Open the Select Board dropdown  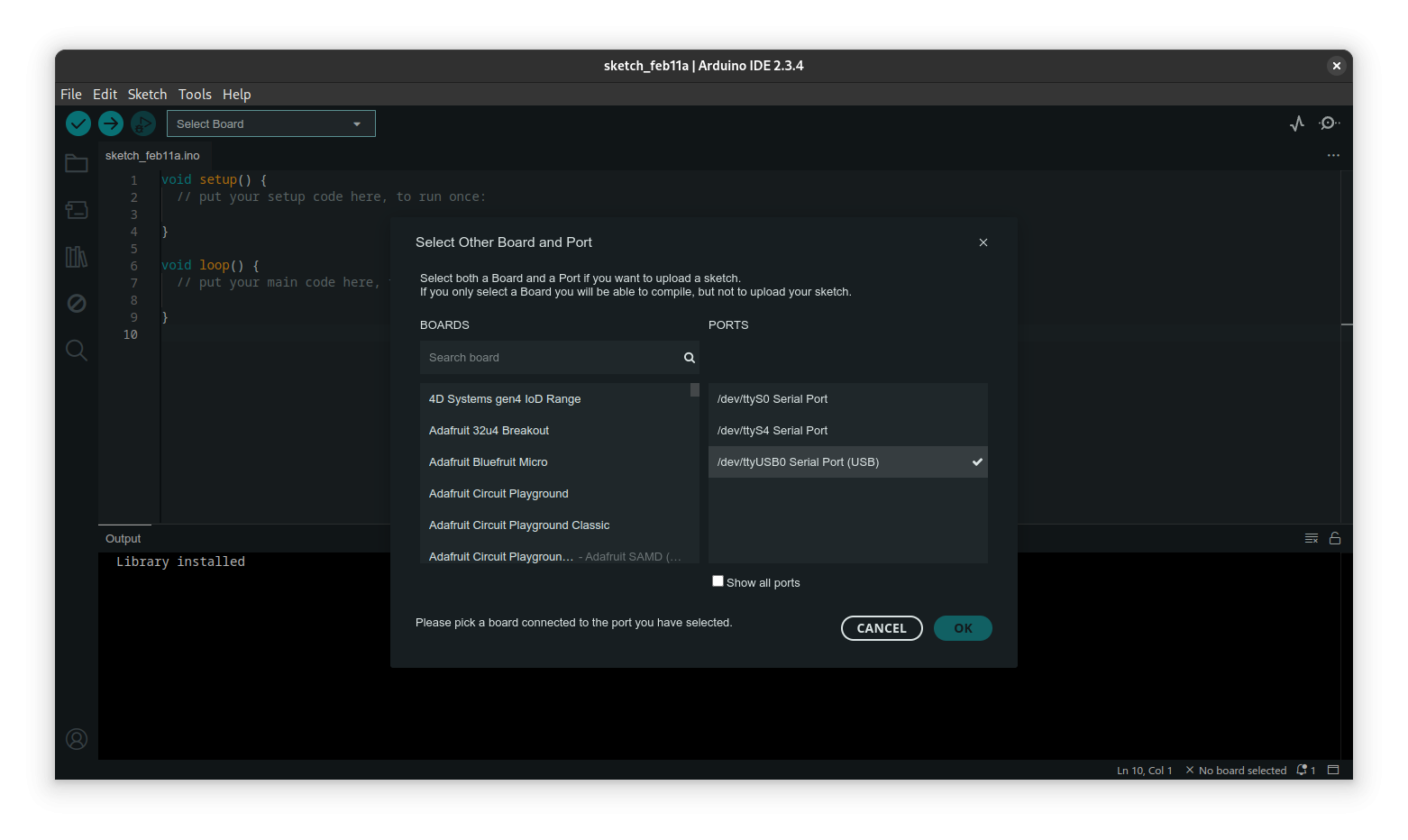click(x=271, y=123)
